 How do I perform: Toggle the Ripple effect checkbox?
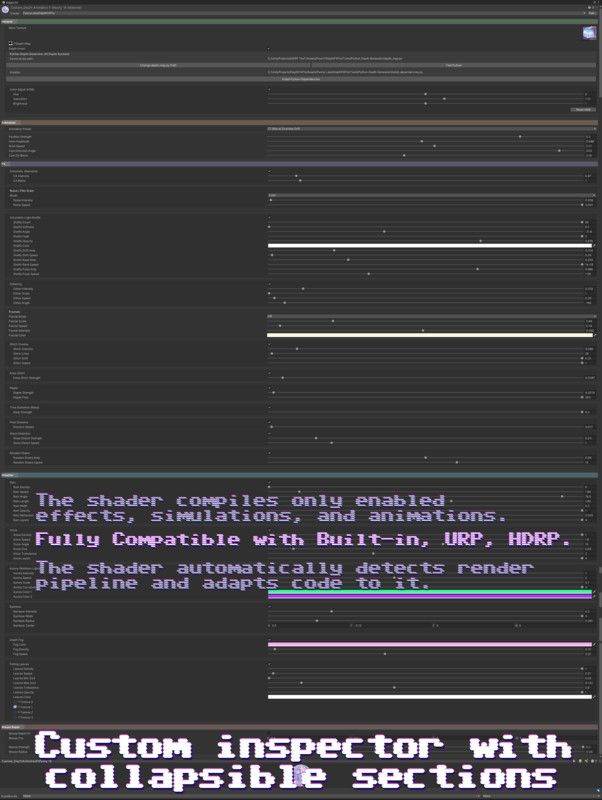[x=269, y=388]
